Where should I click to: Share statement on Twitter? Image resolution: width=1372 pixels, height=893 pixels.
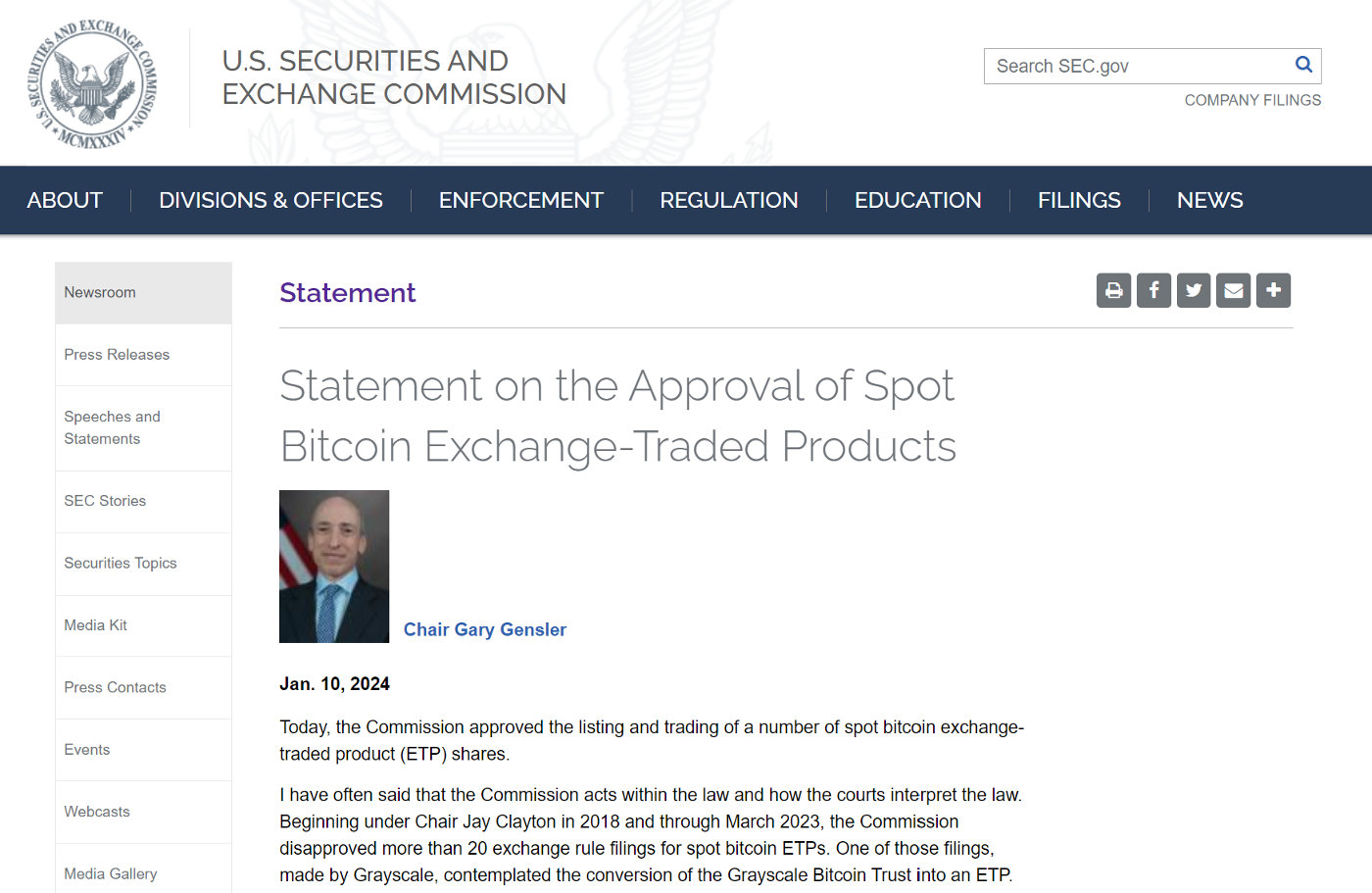1194,290
